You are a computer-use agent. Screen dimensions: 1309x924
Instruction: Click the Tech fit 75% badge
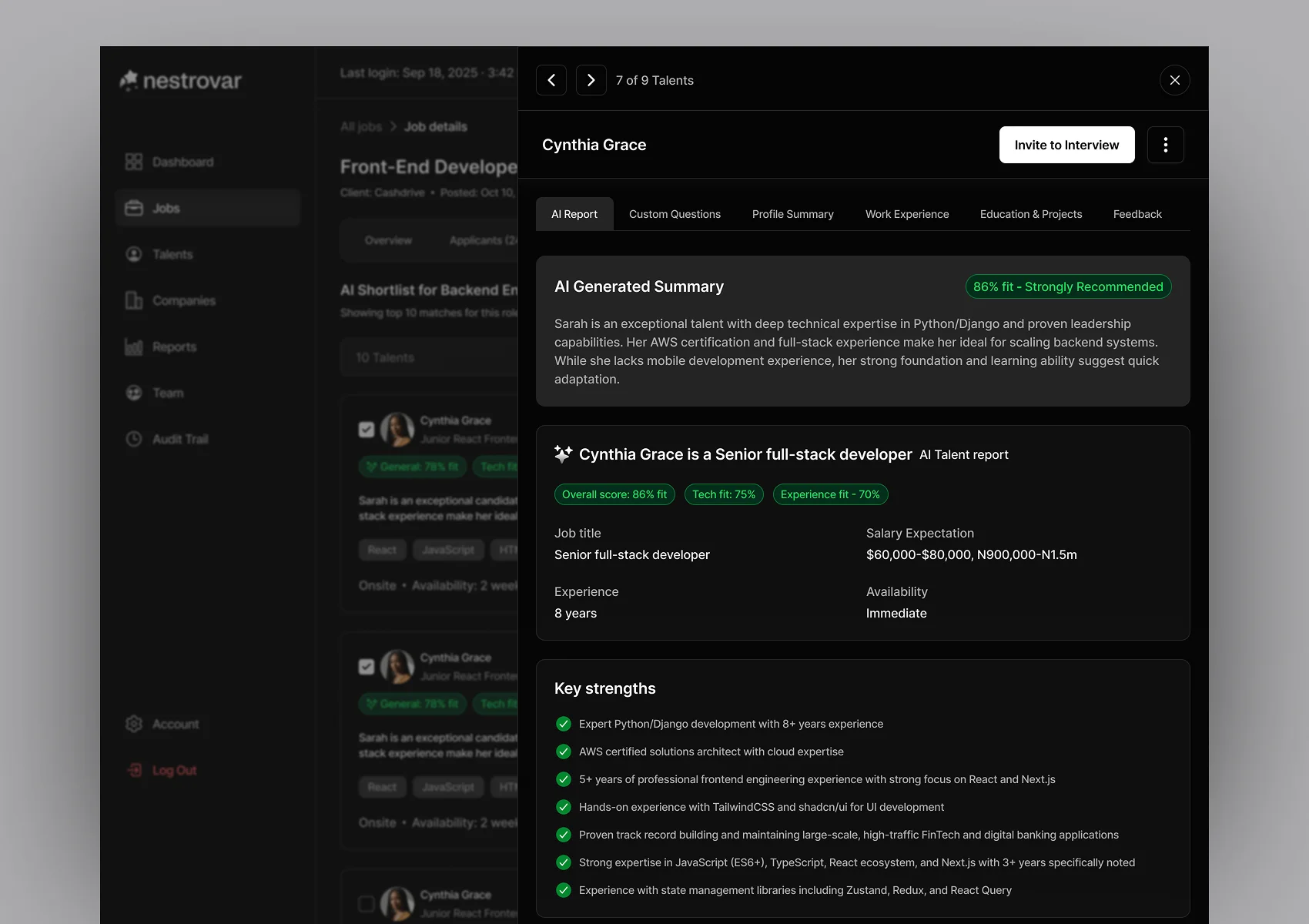724,494
